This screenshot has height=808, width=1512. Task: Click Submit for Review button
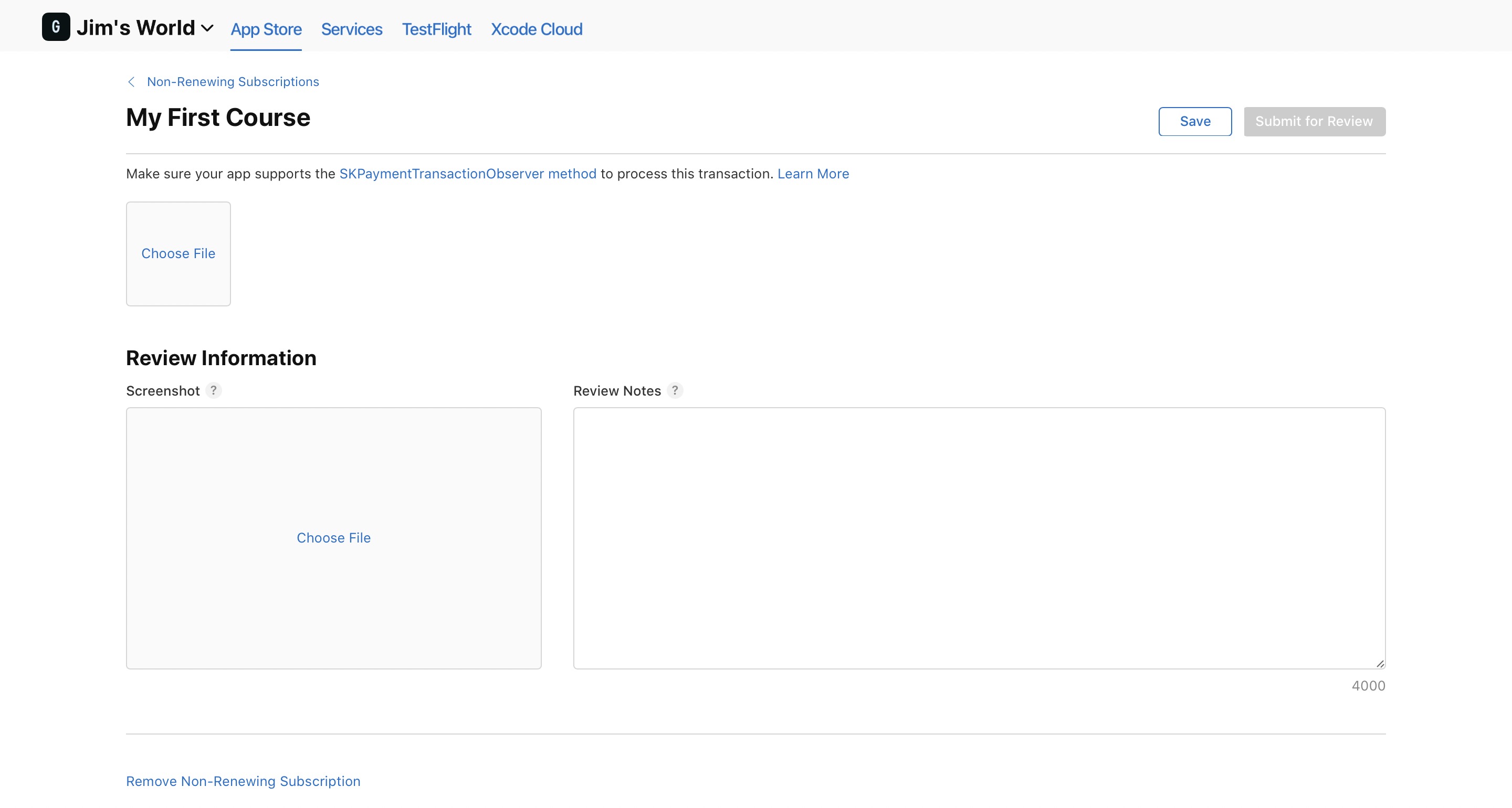click(1314, 122)
